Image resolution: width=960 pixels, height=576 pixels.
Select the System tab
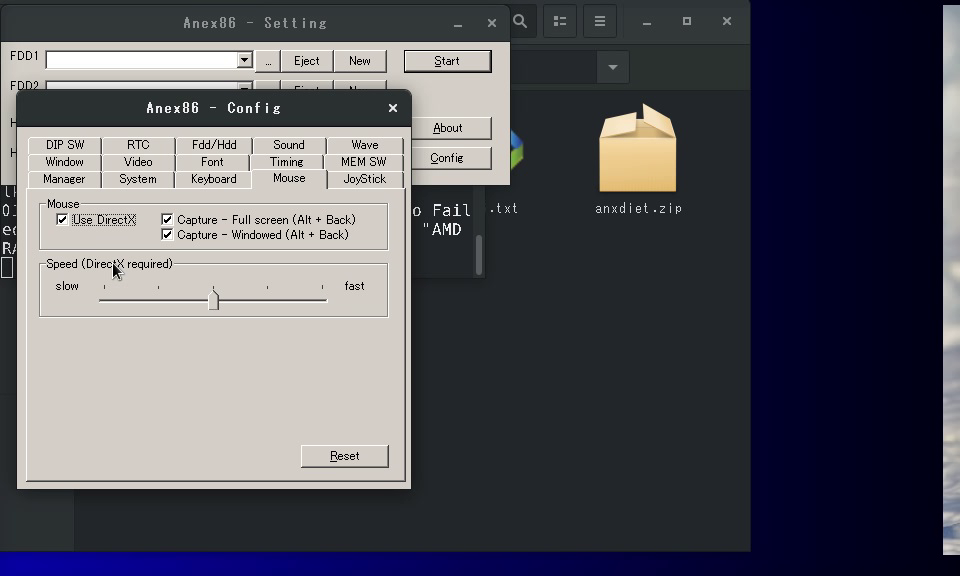coord(138,179)
